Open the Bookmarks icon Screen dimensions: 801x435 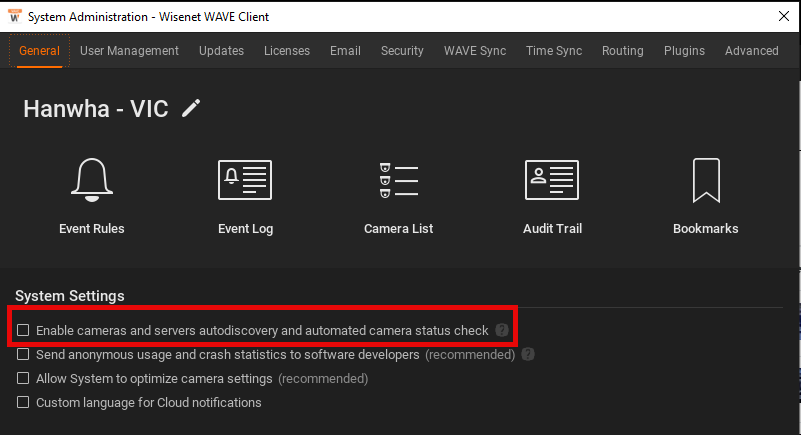click(706, 180)
